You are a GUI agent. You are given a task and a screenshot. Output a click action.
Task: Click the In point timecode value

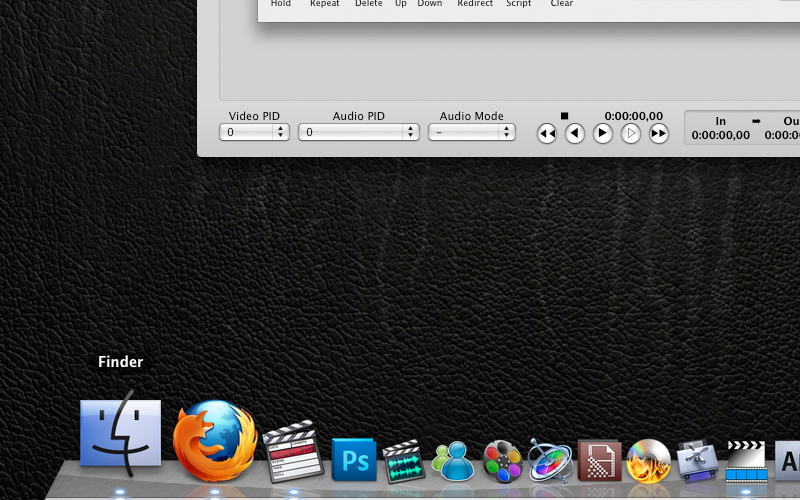(x=720, y=135)
